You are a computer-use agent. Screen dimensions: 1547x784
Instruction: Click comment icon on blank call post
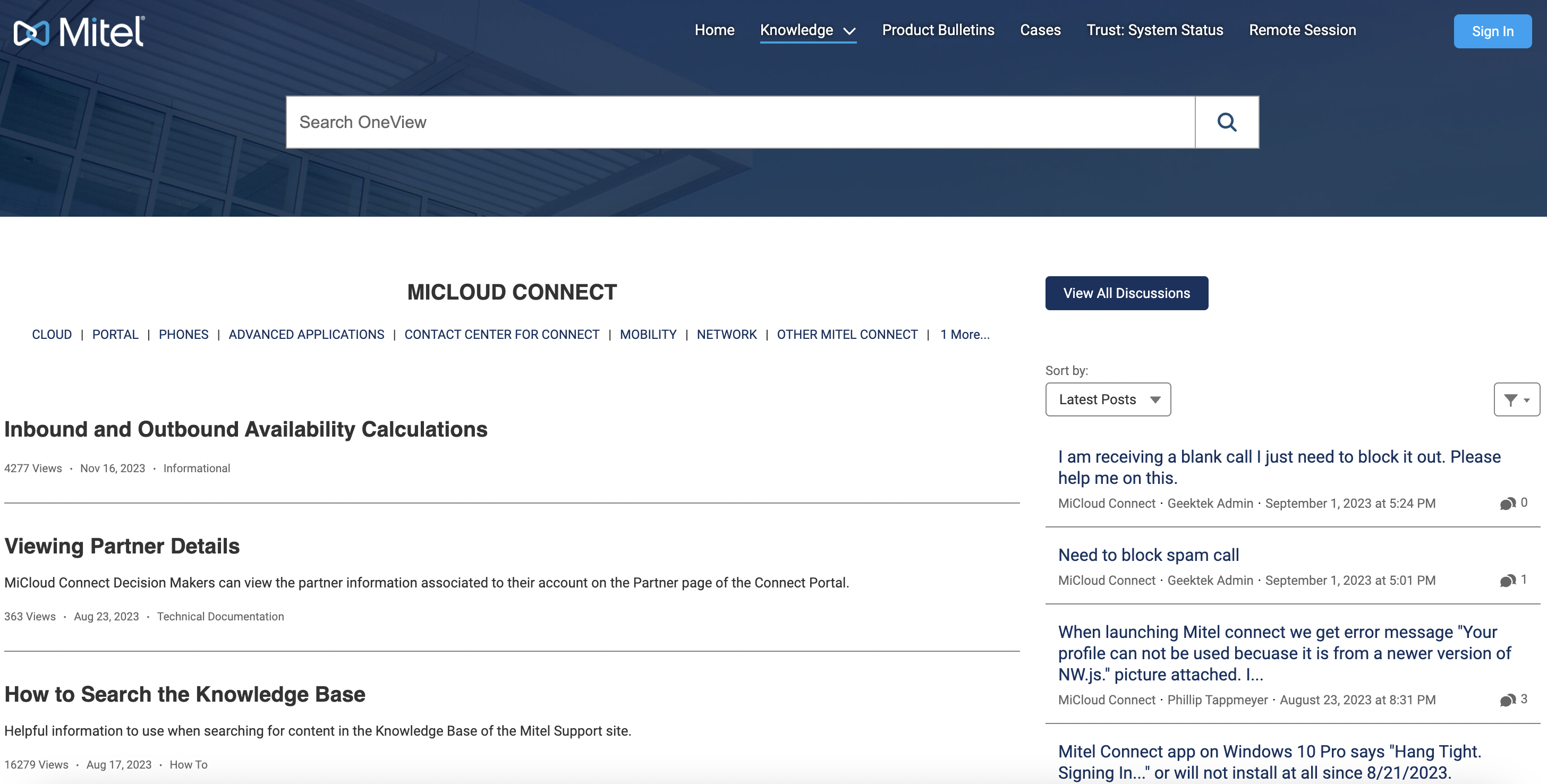click(1507, 504)
